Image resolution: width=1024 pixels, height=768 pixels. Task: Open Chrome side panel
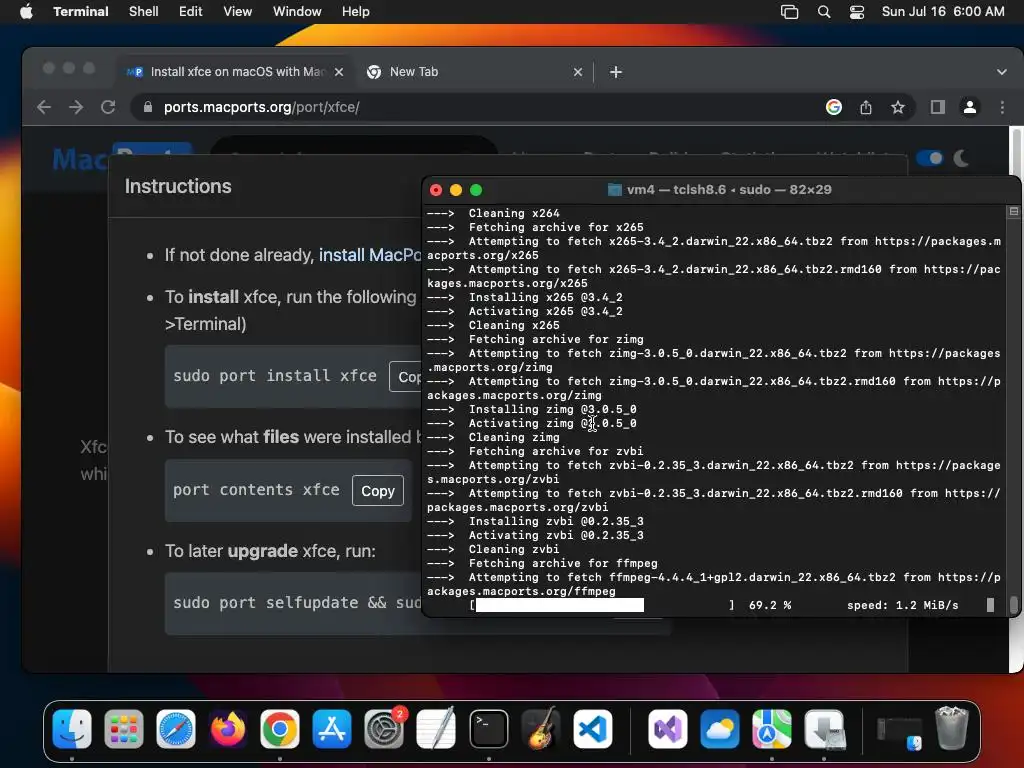pyautogui.click(x=938, y=107)
